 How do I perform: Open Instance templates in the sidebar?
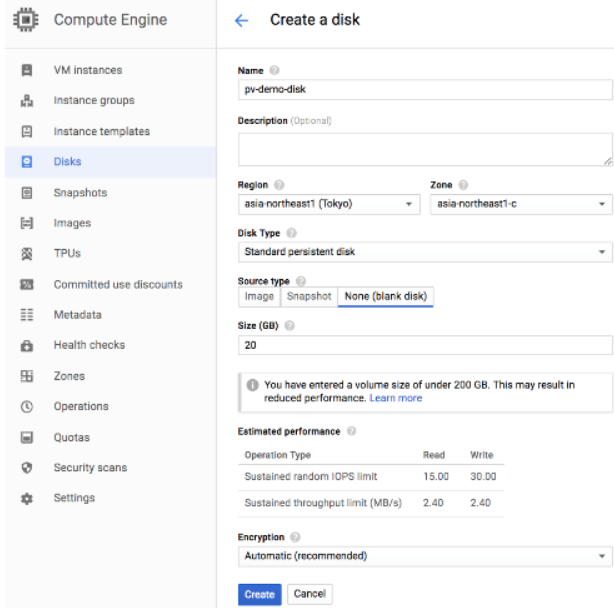[101, 131]
